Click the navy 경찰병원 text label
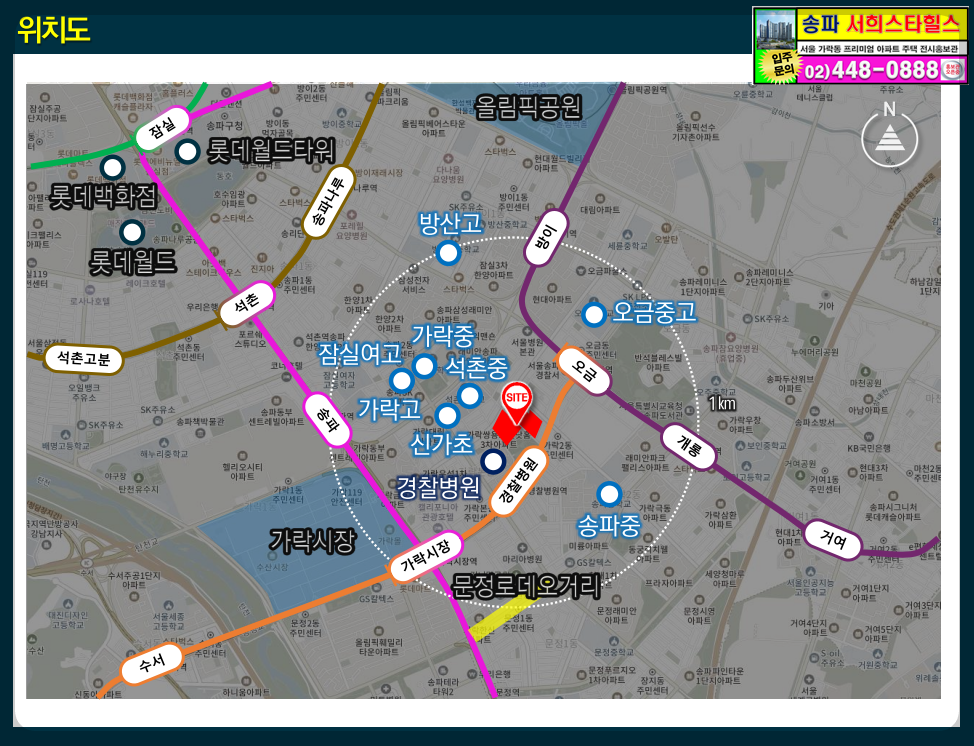Screen dimensions: 974x746 click(439, 488)
